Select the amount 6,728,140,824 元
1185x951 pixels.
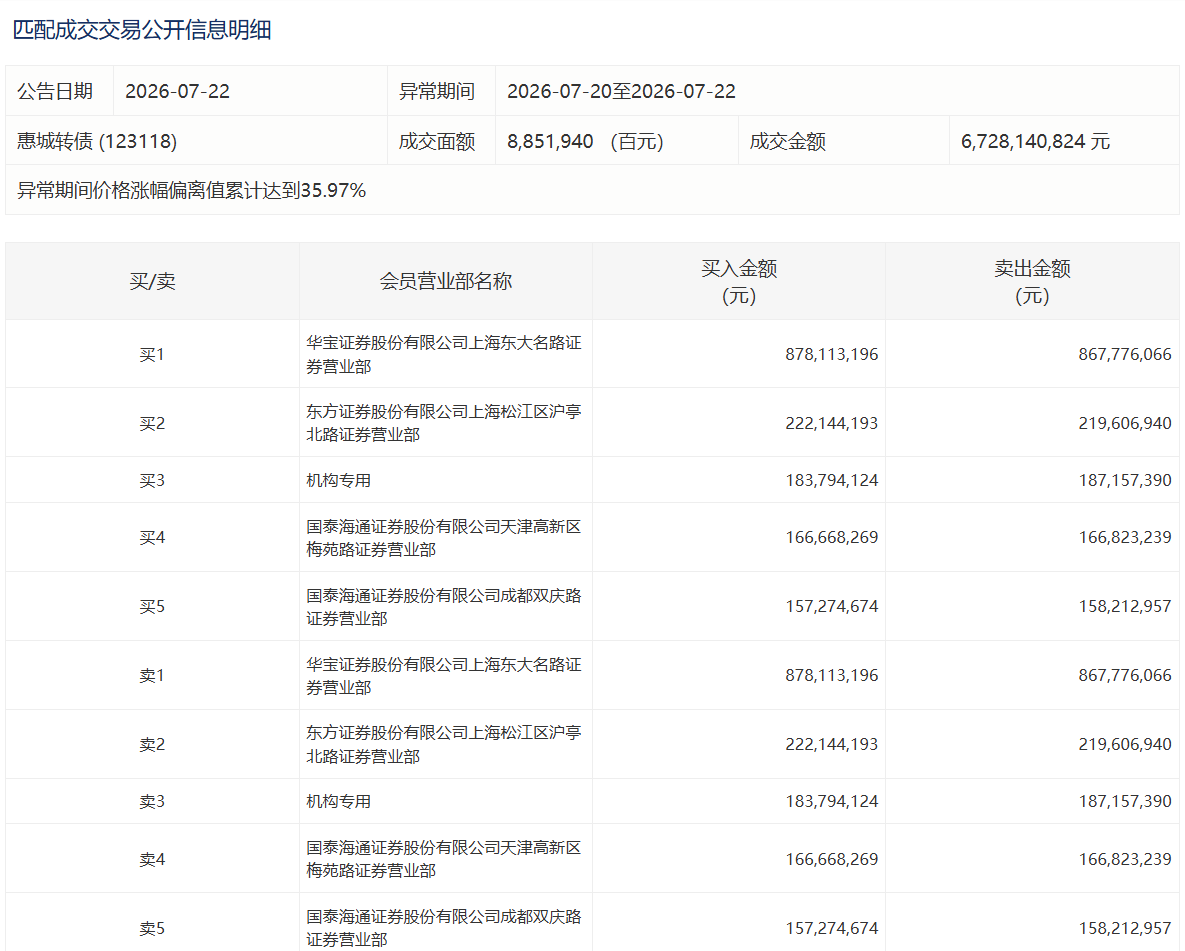click(1035, 141)
